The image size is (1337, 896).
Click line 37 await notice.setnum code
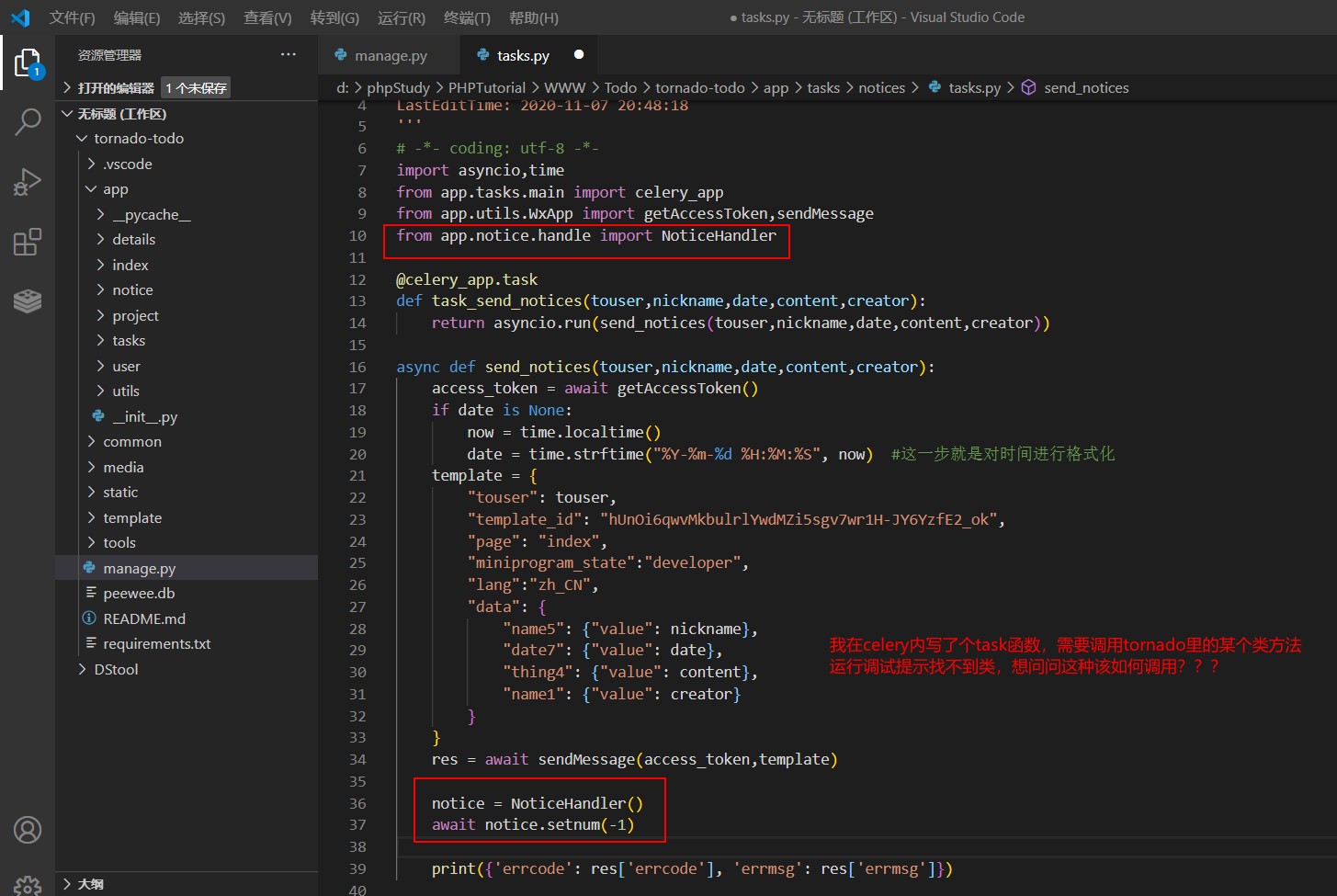click(x=533, y=824)
